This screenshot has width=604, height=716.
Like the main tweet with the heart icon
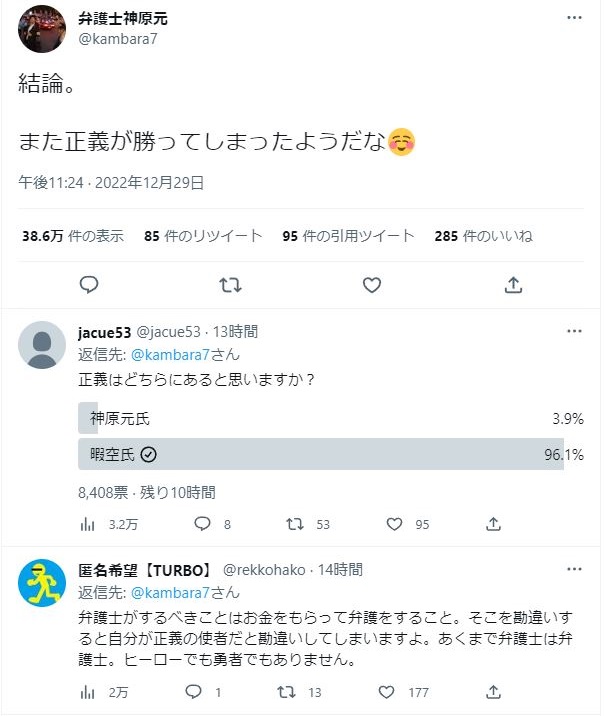[x=372, y=285]
